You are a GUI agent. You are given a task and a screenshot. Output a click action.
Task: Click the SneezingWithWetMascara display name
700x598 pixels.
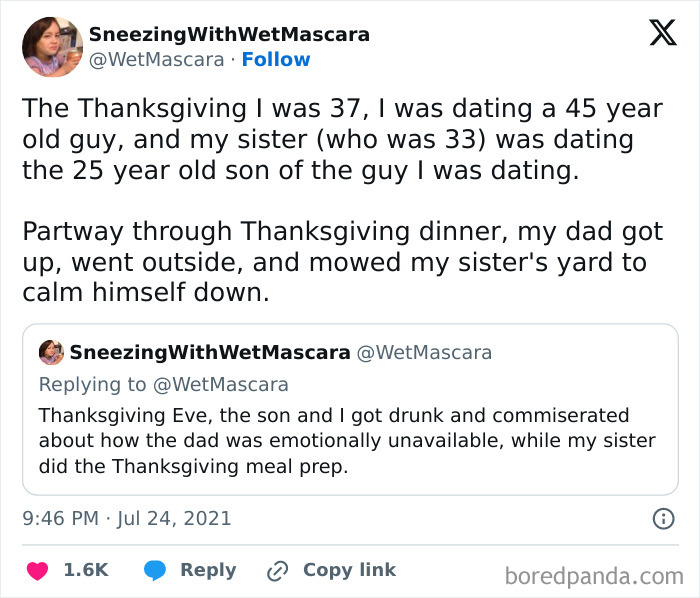[x=229, y=34]
